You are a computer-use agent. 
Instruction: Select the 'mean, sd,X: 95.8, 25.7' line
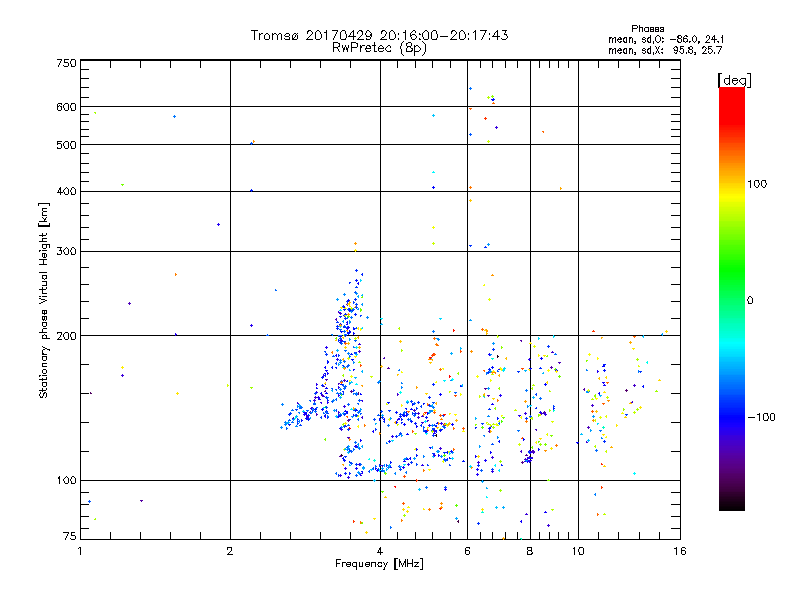tap(665, 50)
